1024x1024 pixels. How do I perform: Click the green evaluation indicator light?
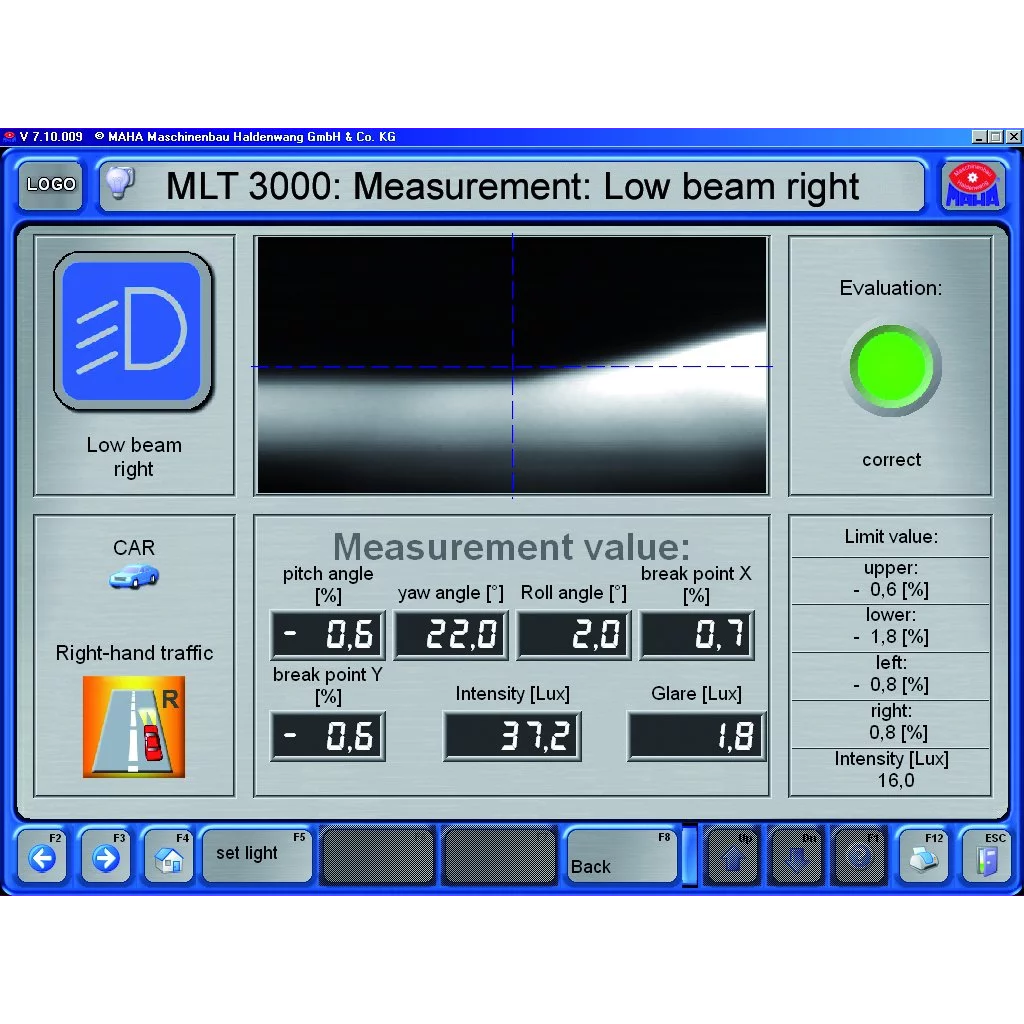click(x=891, y=368)
